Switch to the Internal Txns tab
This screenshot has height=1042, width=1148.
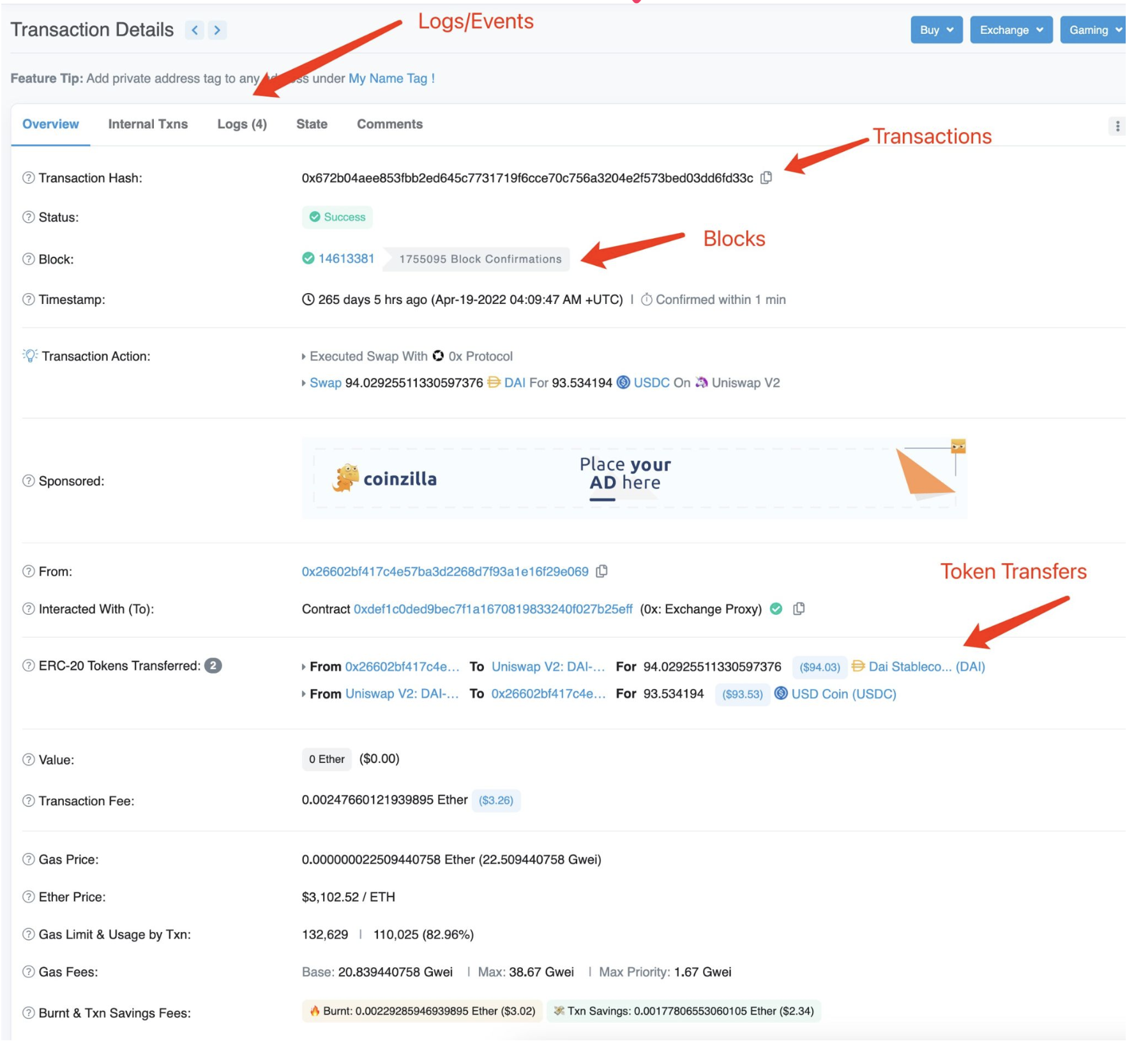point(148,125)
